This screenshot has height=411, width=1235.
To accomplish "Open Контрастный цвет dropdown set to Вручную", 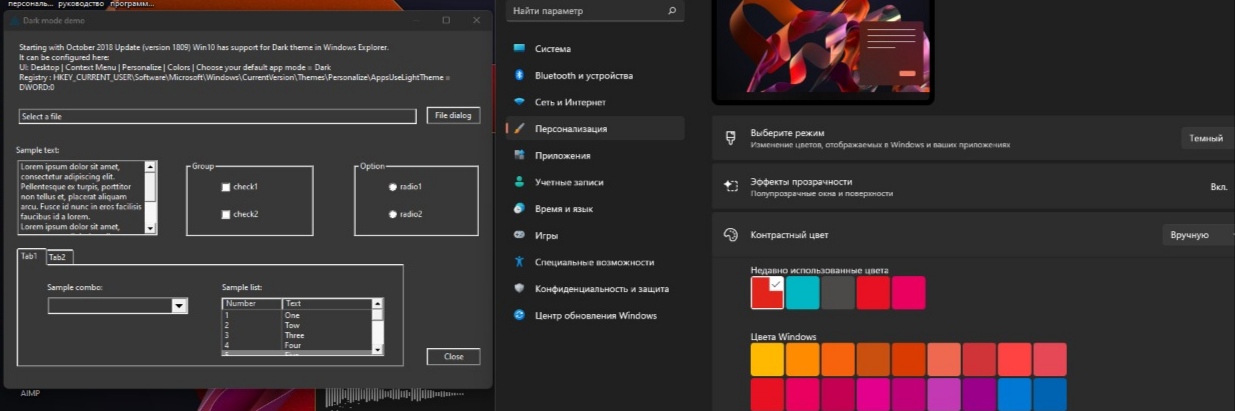I will tap(1198, 235).
